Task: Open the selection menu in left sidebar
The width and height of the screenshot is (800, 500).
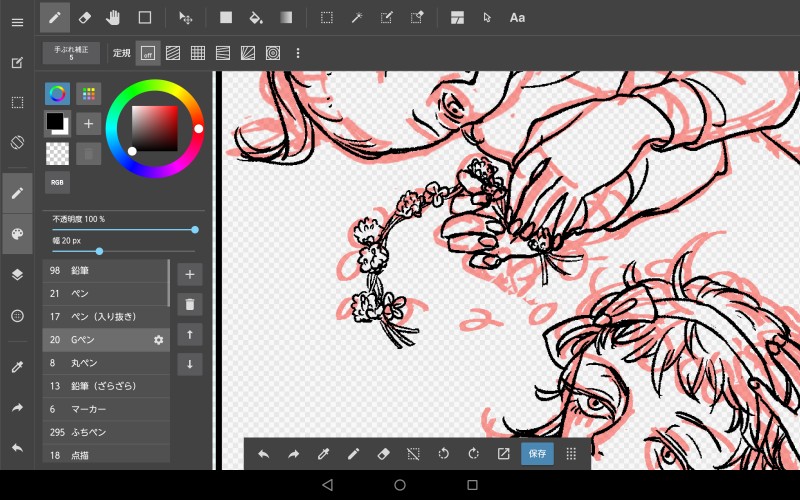Action: pos(17,103)
